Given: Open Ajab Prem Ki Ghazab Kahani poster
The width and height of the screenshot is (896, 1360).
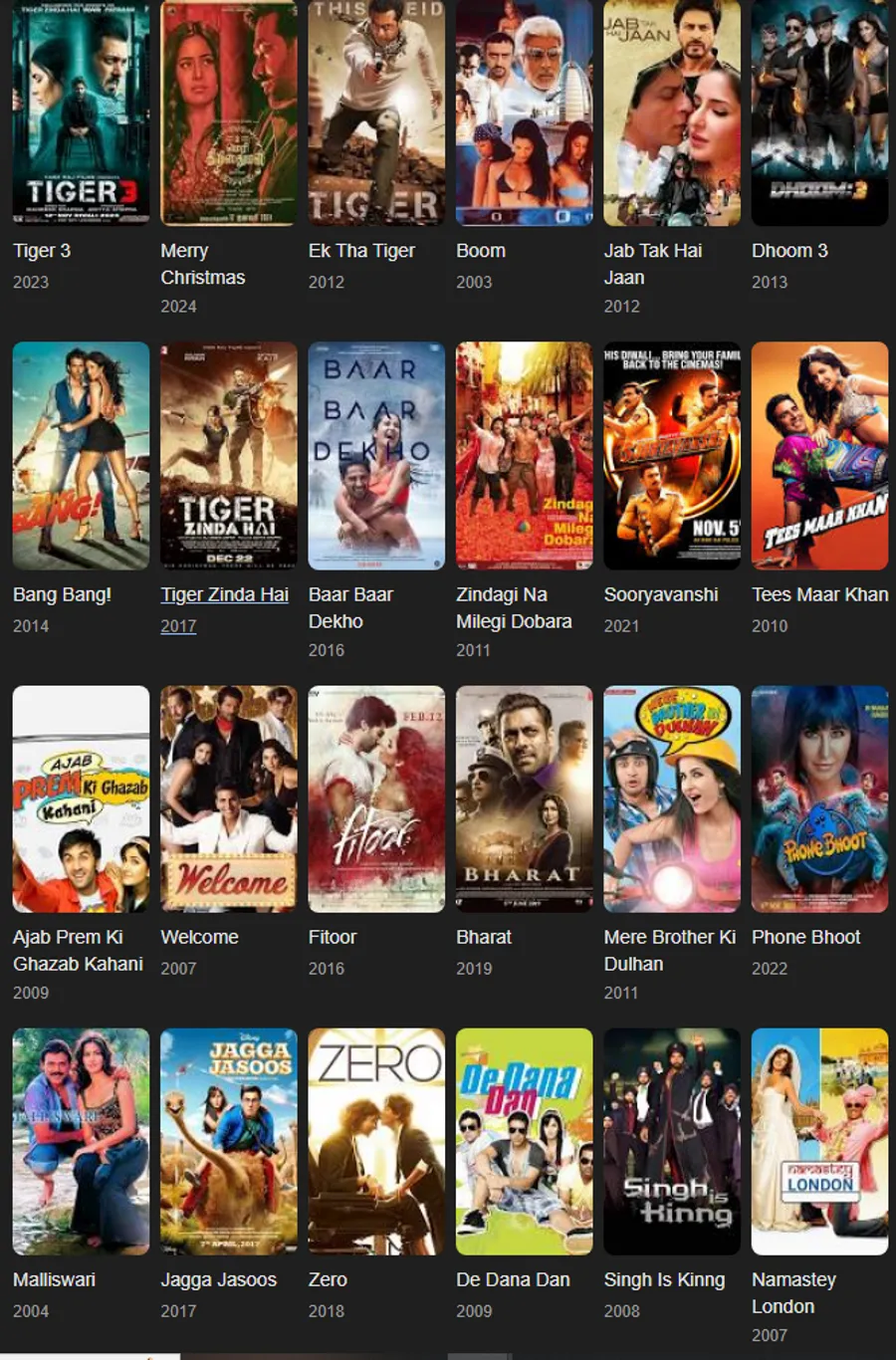Looking at the screenshot, I should 81,799.
